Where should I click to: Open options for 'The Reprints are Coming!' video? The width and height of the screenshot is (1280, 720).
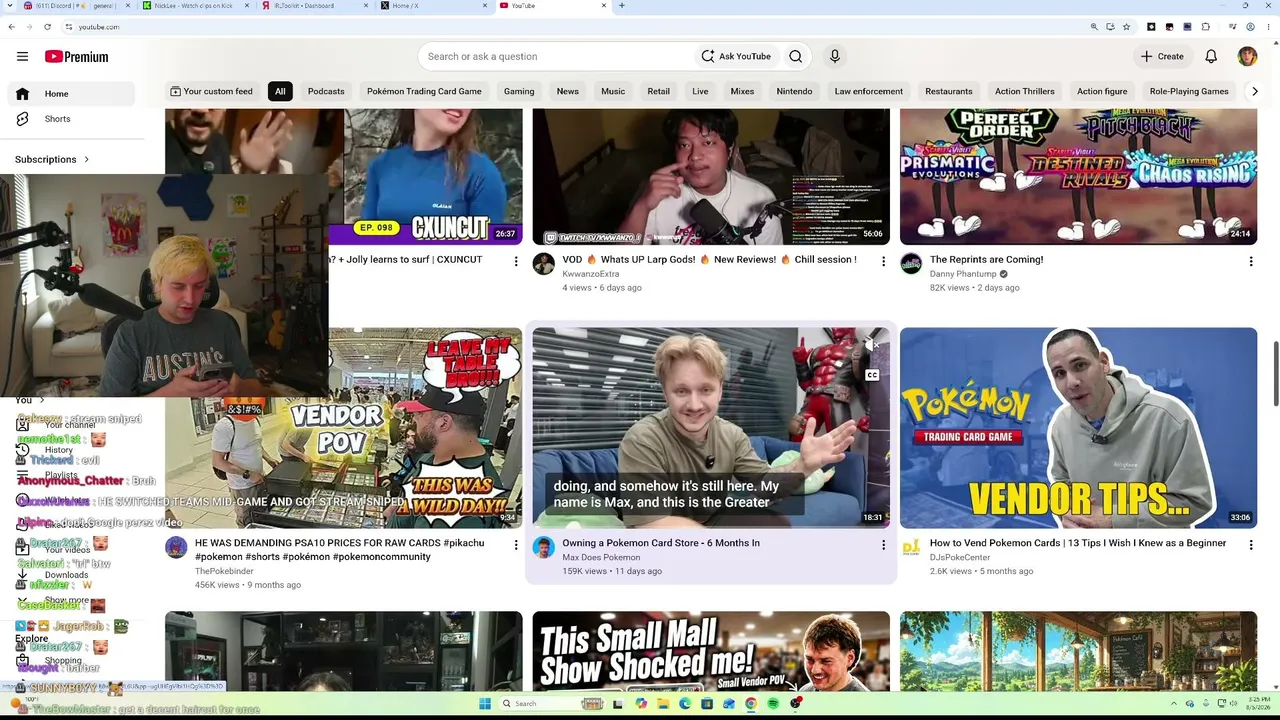pyautogui.click(x=1250, y=262)
